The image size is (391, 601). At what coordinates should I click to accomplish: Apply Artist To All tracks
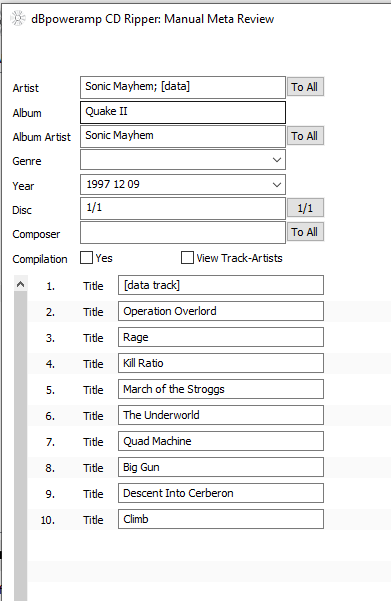[305, 87]
